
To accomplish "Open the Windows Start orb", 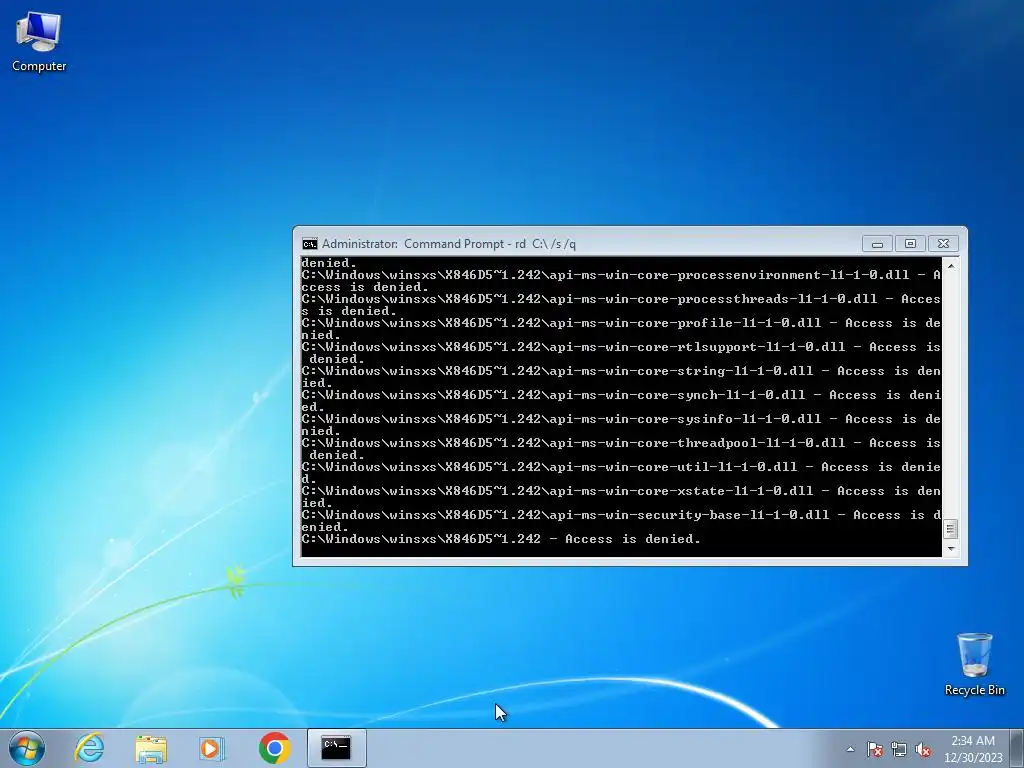I will pyautogui.click(x=27, y=748).
